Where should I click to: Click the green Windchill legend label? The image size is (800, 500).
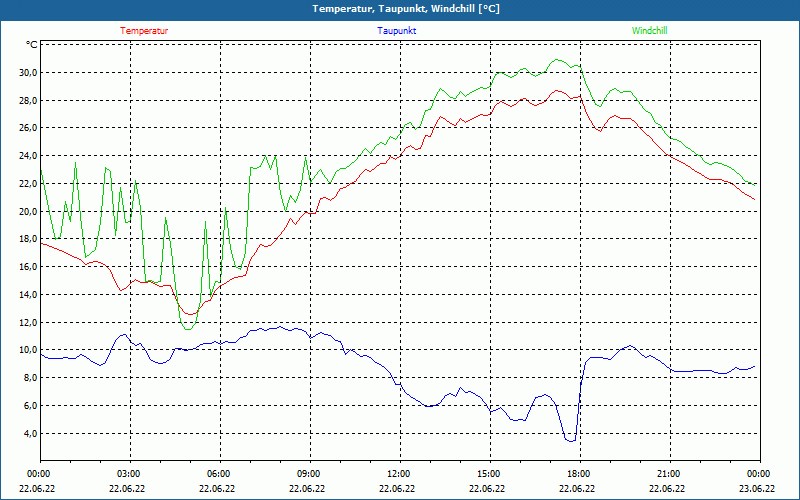tap(649, 31)
